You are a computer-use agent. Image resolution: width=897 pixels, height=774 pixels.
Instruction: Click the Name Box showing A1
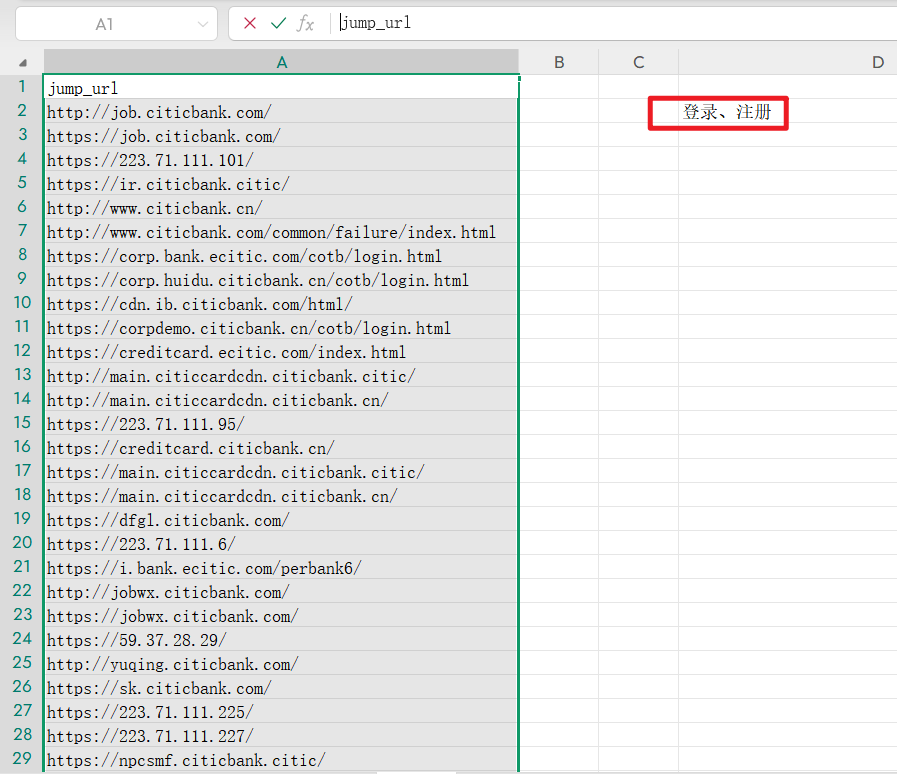[116, 24]
